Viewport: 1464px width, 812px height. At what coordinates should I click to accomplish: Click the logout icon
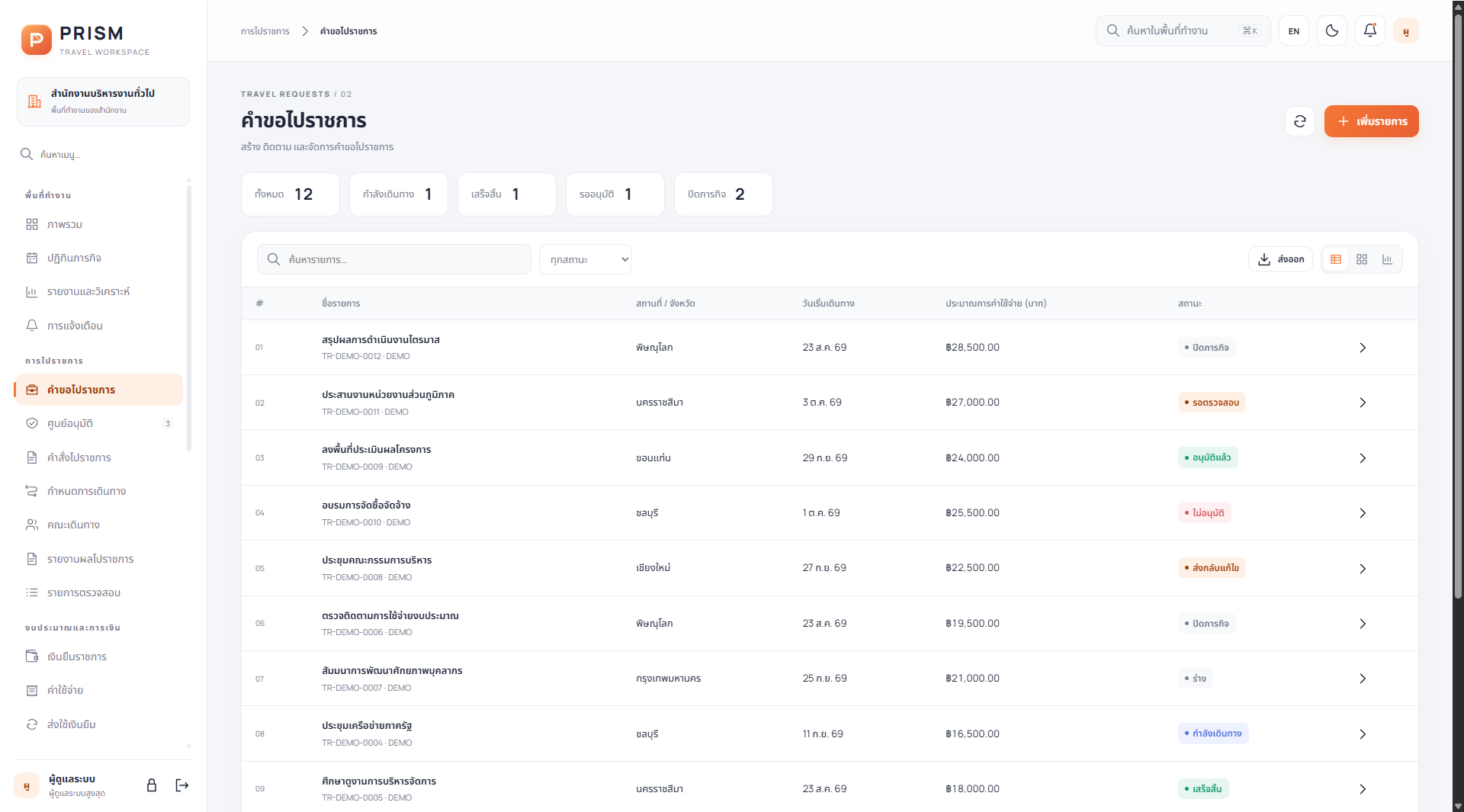tap(182, 785)
